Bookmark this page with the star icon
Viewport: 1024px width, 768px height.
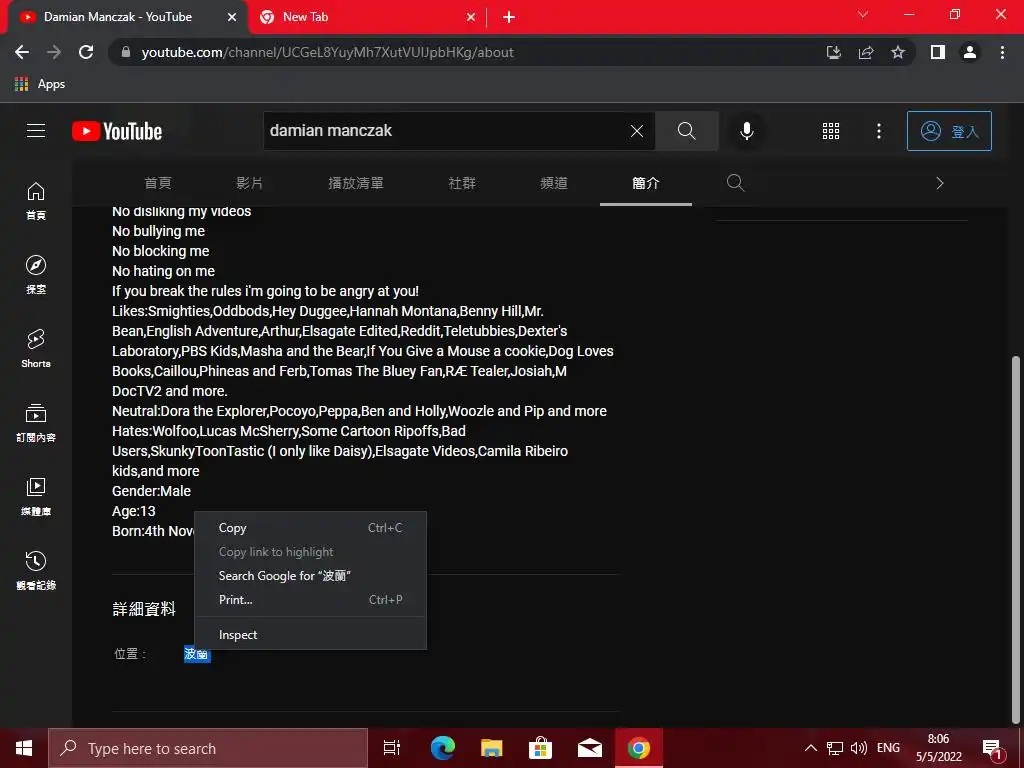tap(898, 52)
